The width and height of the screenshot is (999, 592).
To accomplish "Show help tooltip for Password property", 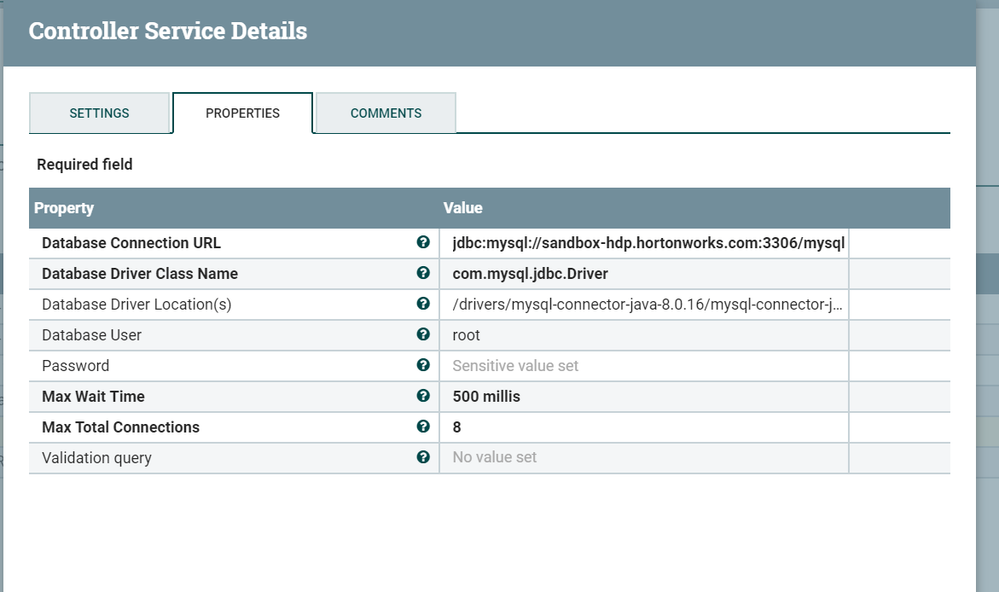I will point(424,366).
